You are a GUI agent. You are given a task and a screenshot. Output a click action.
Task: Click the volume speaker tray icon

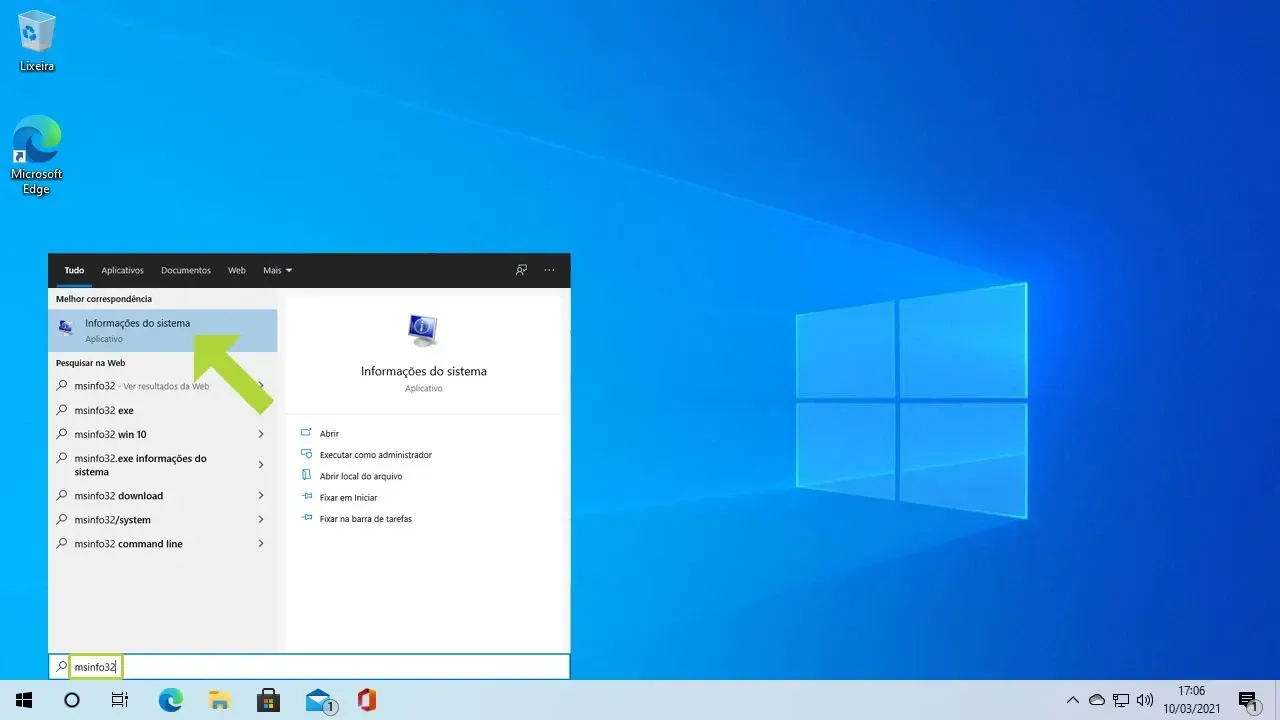point(1145,700)
